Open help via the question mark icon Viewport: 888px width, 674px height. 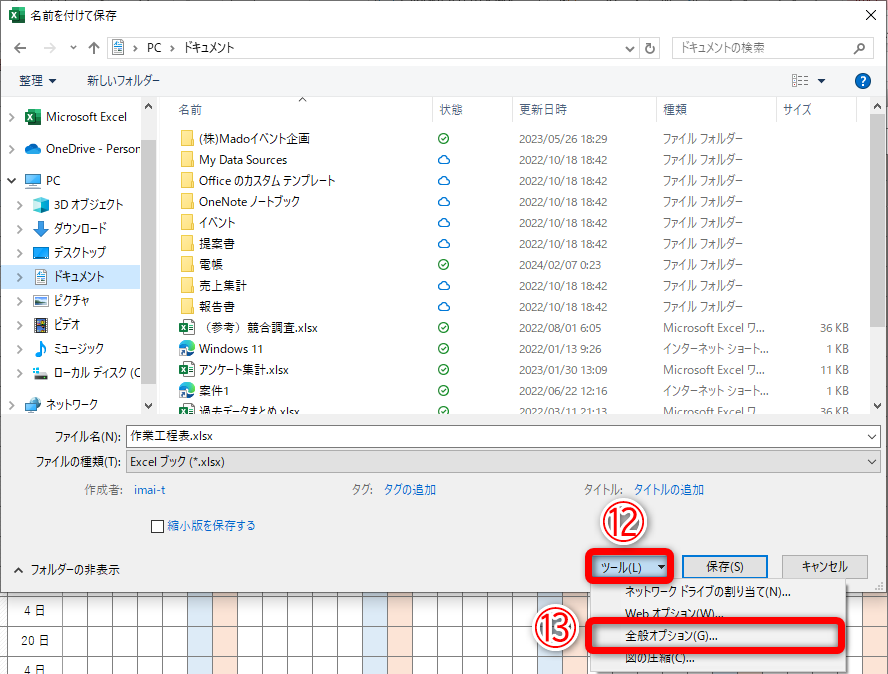tap(862, 81)
